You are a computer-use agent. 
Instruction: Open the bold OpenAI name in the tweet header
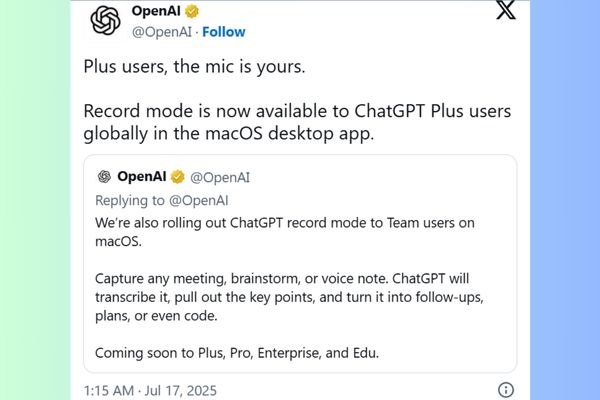pyautogui.click(x=156, y=11)
